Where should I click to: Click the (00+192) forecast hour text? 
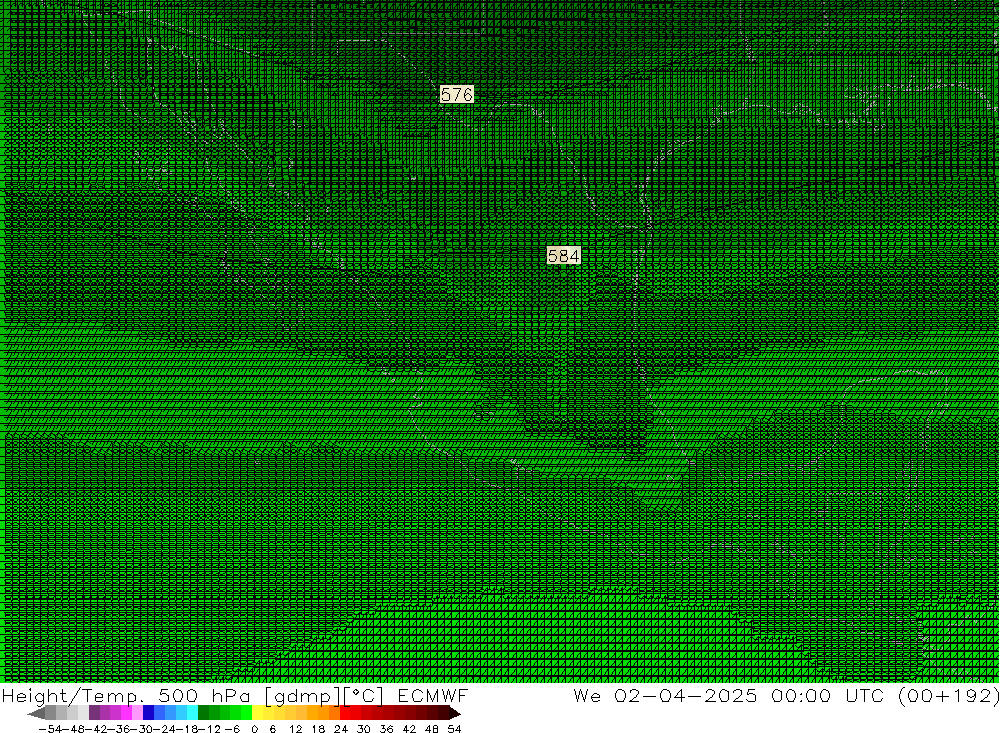948,695
